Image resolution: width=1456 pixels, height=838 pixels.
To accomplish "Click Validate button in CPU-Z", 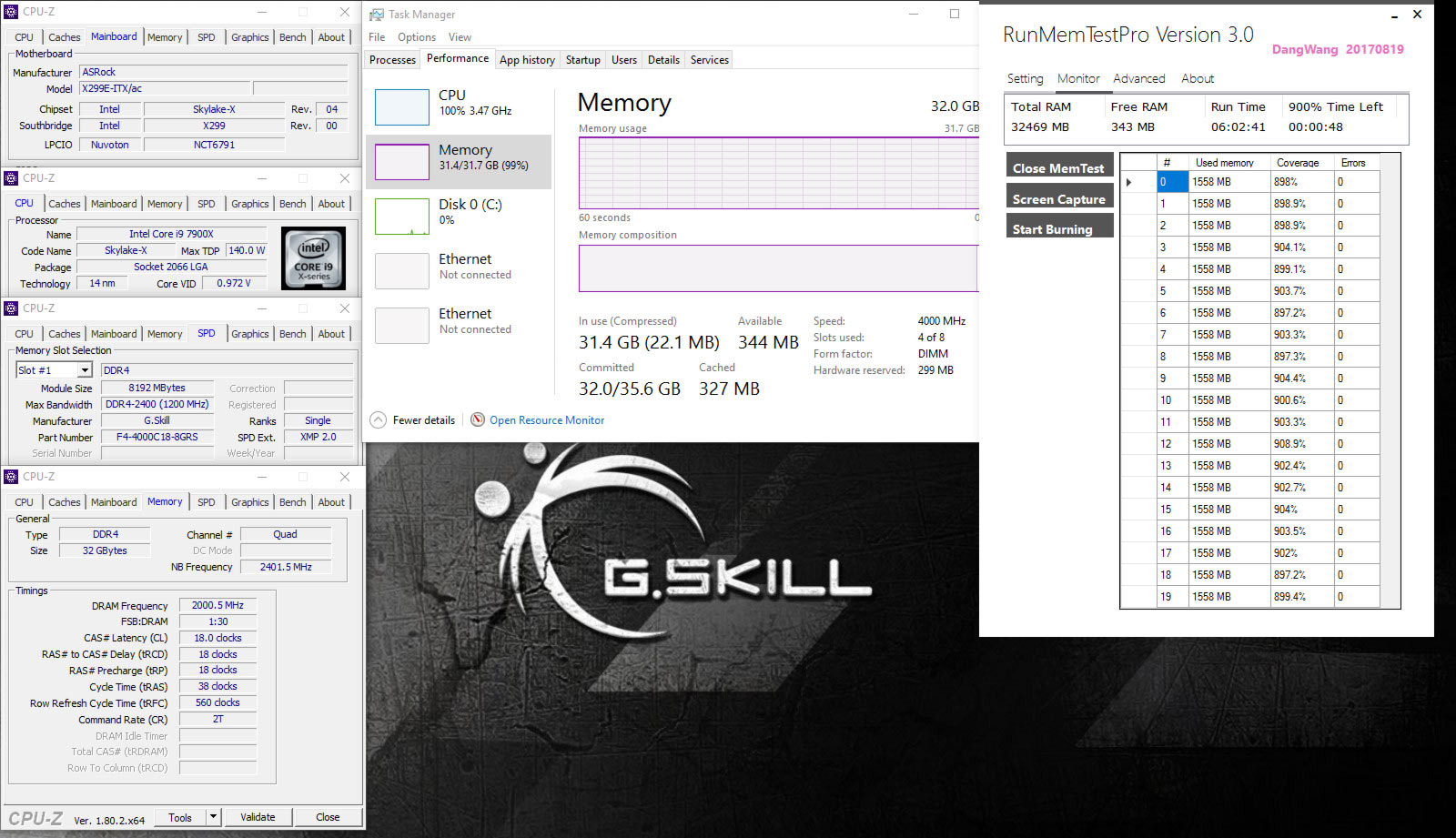I will [258, 817].
